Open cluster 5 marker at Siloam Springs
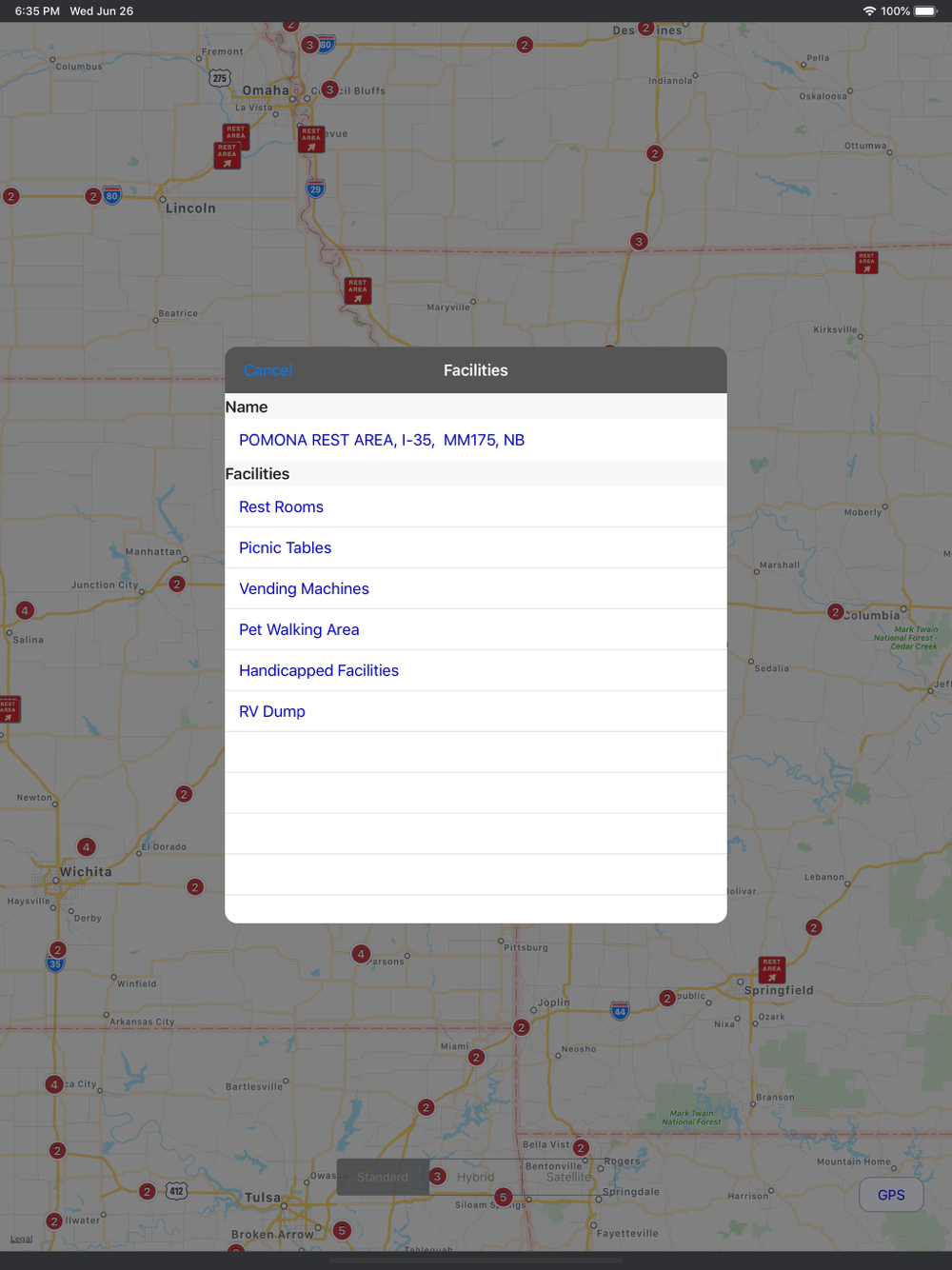Screen dimensions: 952x1270 click(504, 1197)
